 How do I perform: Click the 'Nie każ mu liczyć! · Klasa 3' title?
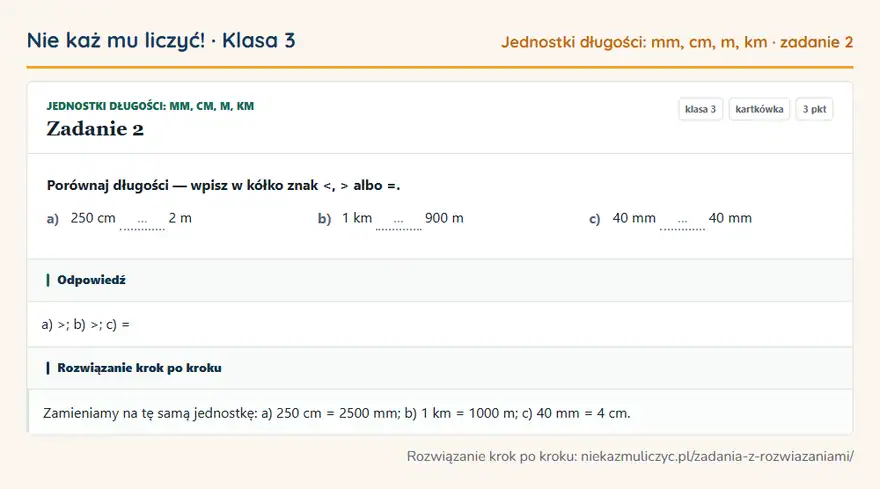click(161, 40)
